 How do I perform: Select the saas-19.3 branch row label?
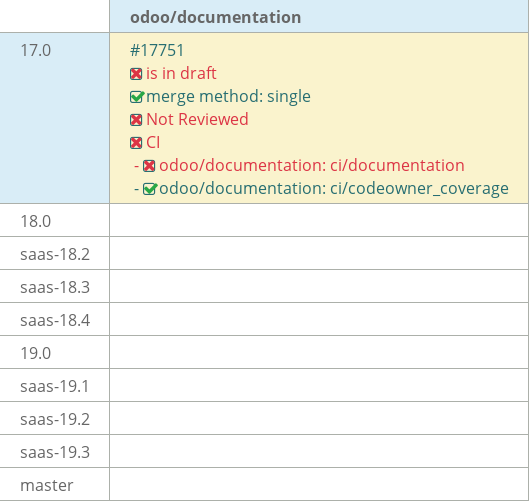coord(55,453)
